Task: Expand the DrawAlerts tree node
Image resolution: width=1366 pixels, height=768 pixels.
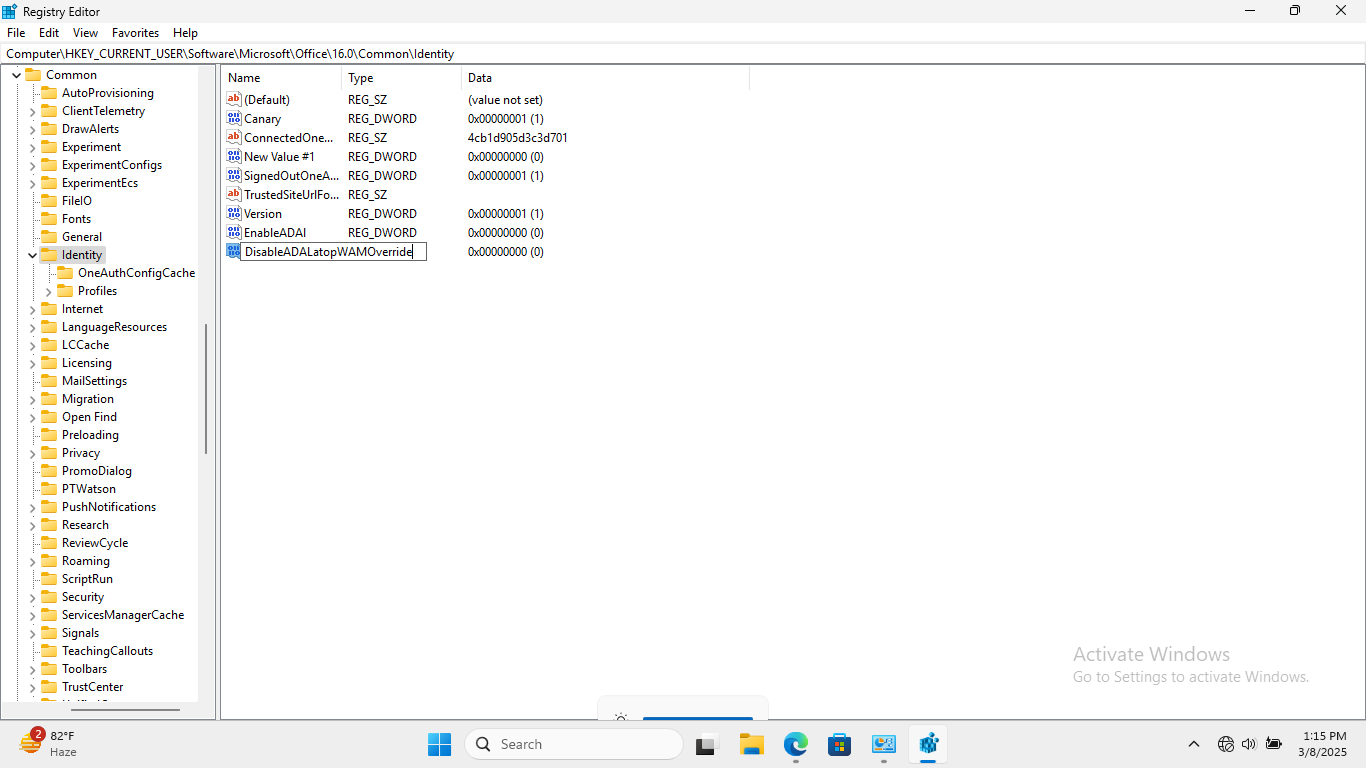Action: 33,129
